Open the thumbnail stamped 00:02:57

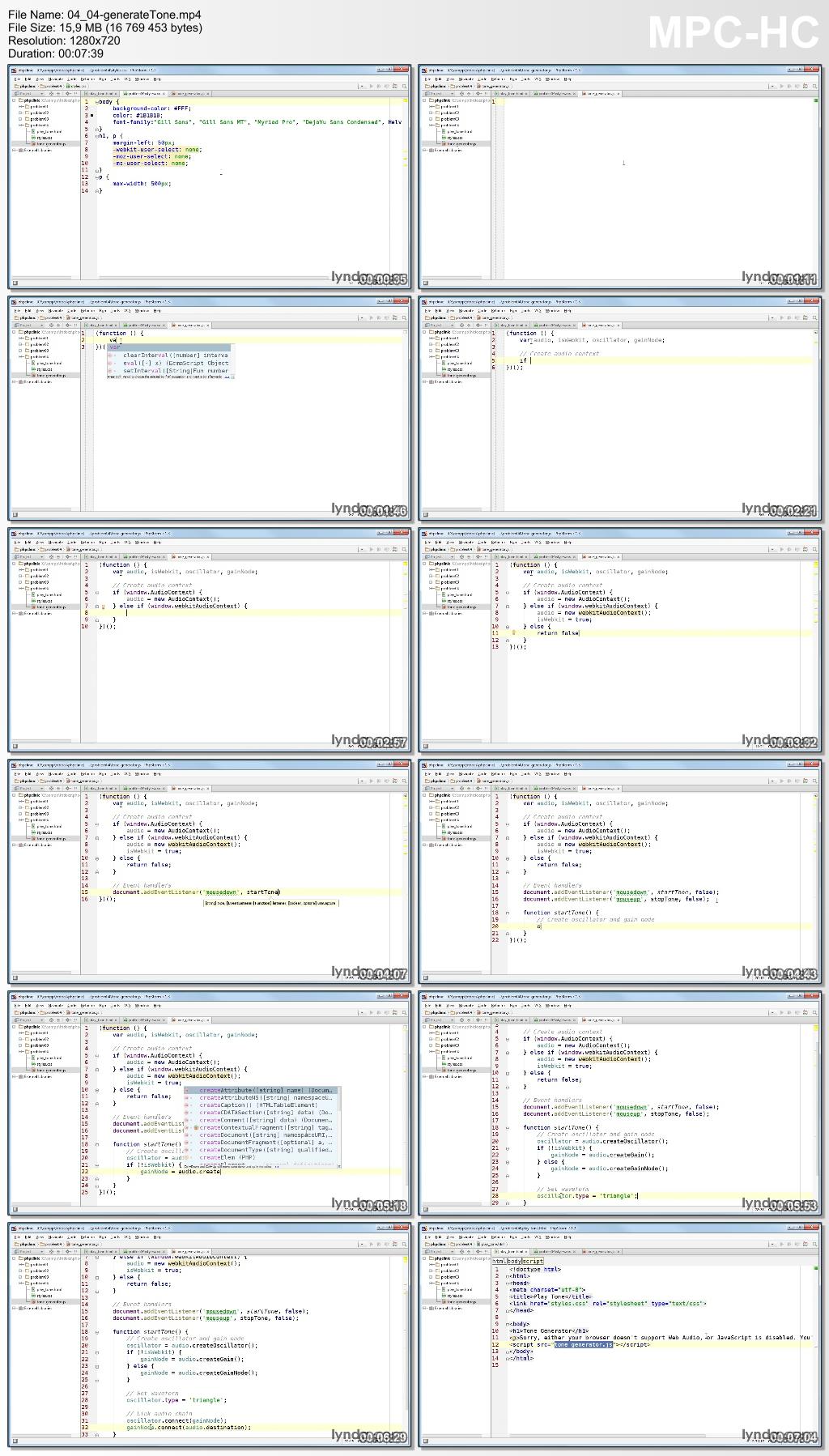click(210, 641)
